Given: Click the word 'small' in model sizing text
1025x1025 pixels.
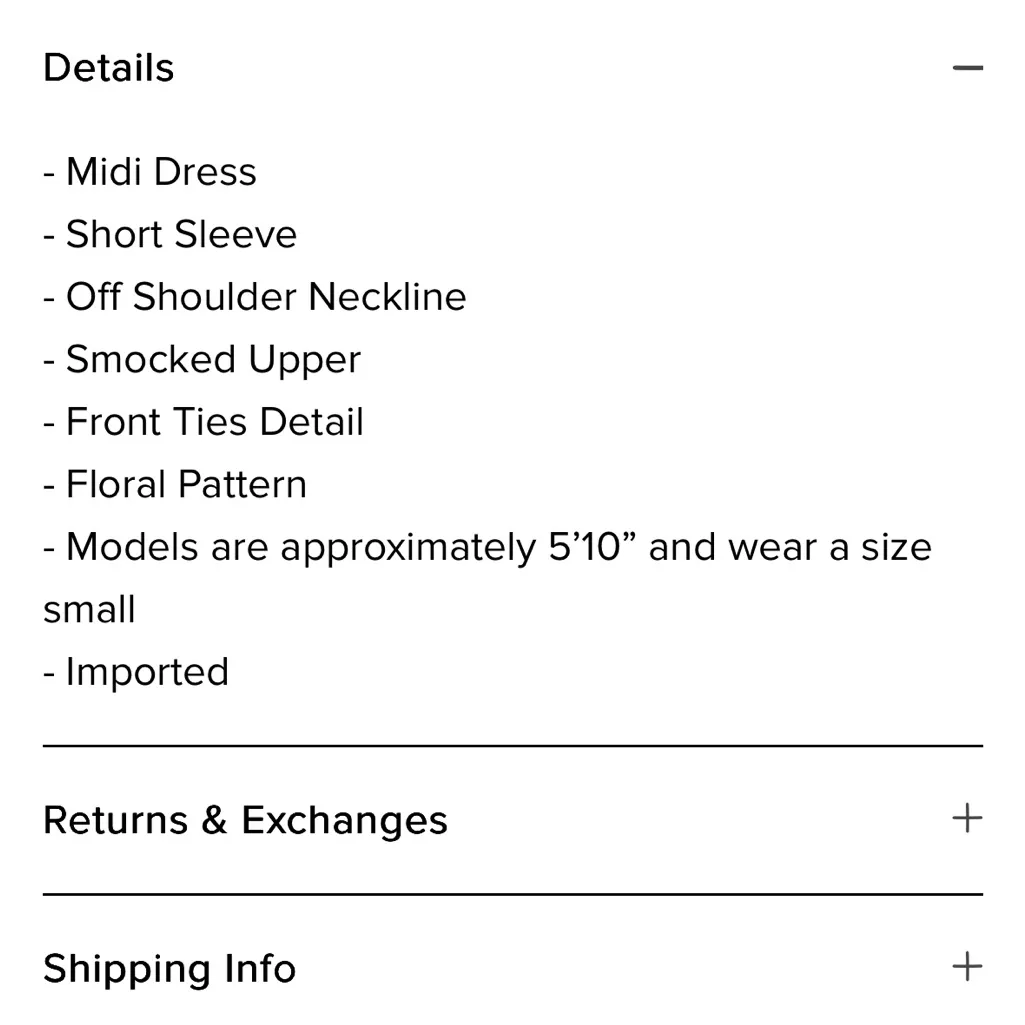Looking at the screenshot, I should 88,609.
